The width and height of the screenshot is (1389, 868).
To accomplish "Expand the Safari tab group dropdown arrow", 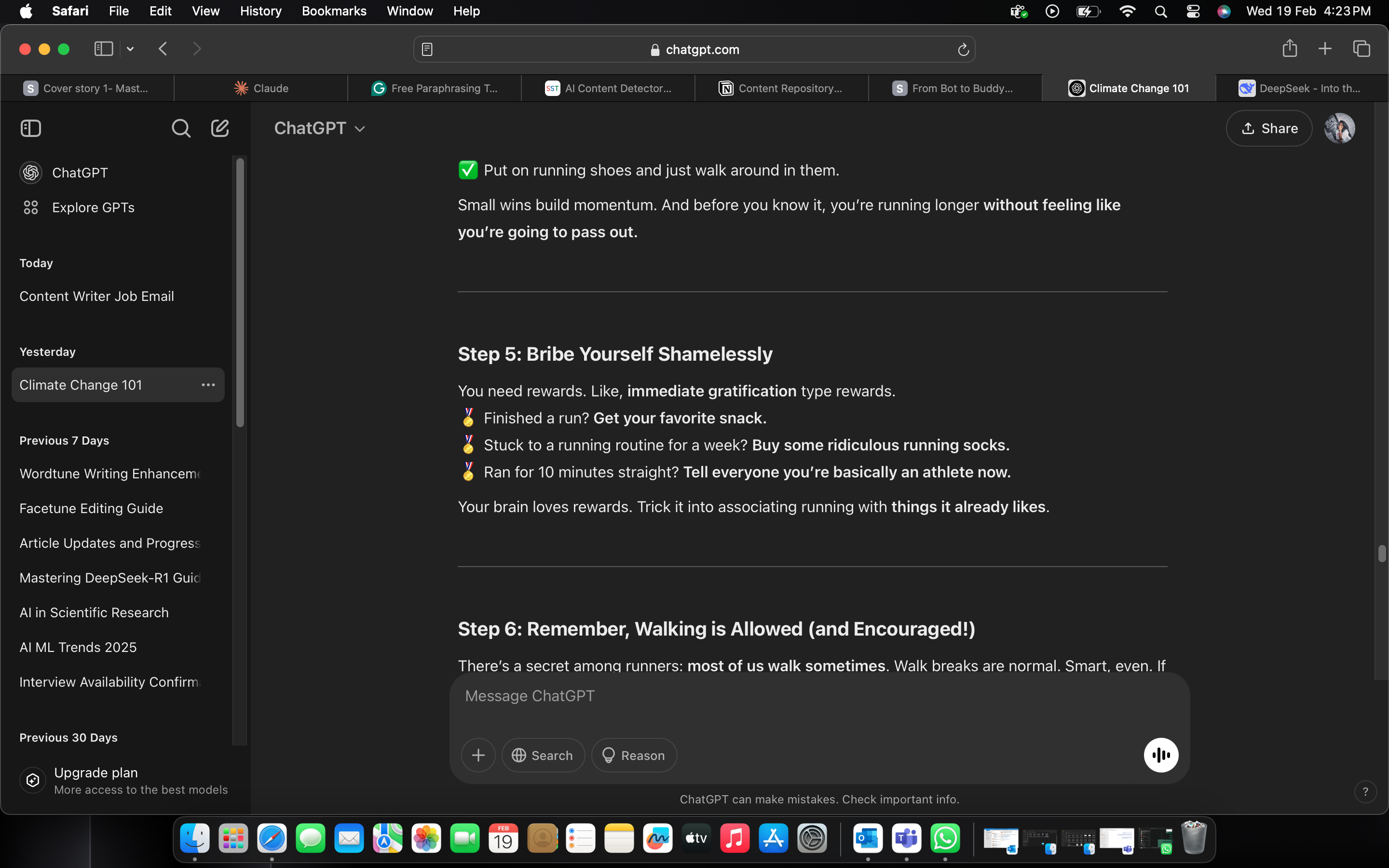I will pos(130,49).
